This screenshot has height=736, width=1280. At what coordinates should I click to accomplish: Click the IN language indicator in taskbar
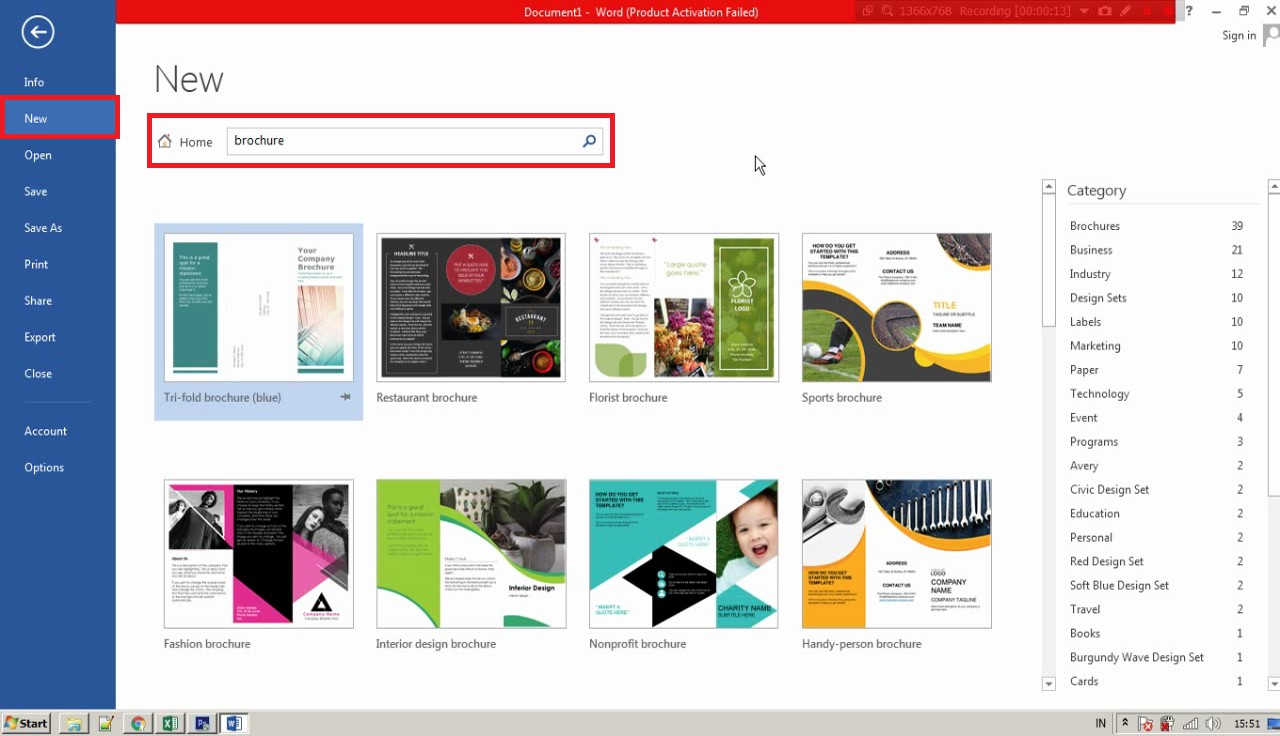point(1101,723)
